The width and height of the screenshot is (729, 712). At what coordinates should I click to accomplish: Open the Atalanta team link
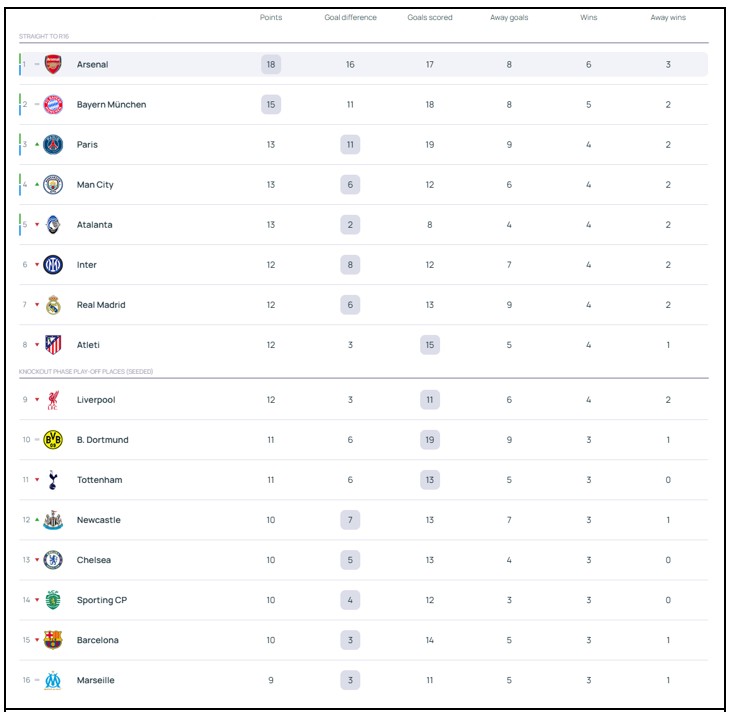(94, 225)
